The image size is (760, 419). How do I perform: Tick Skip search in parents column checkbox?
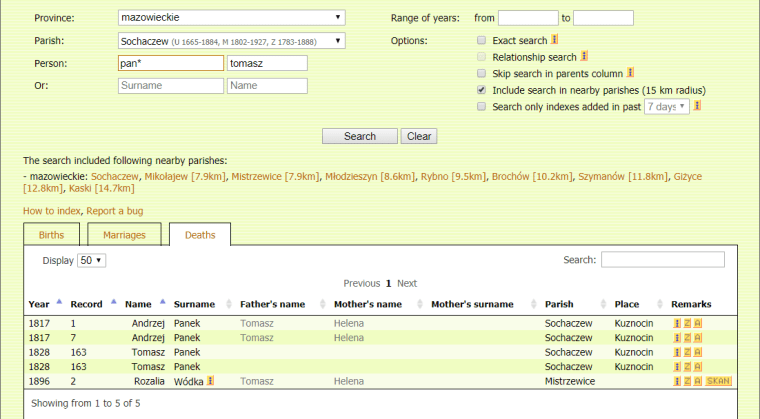(x=482, y=73)
